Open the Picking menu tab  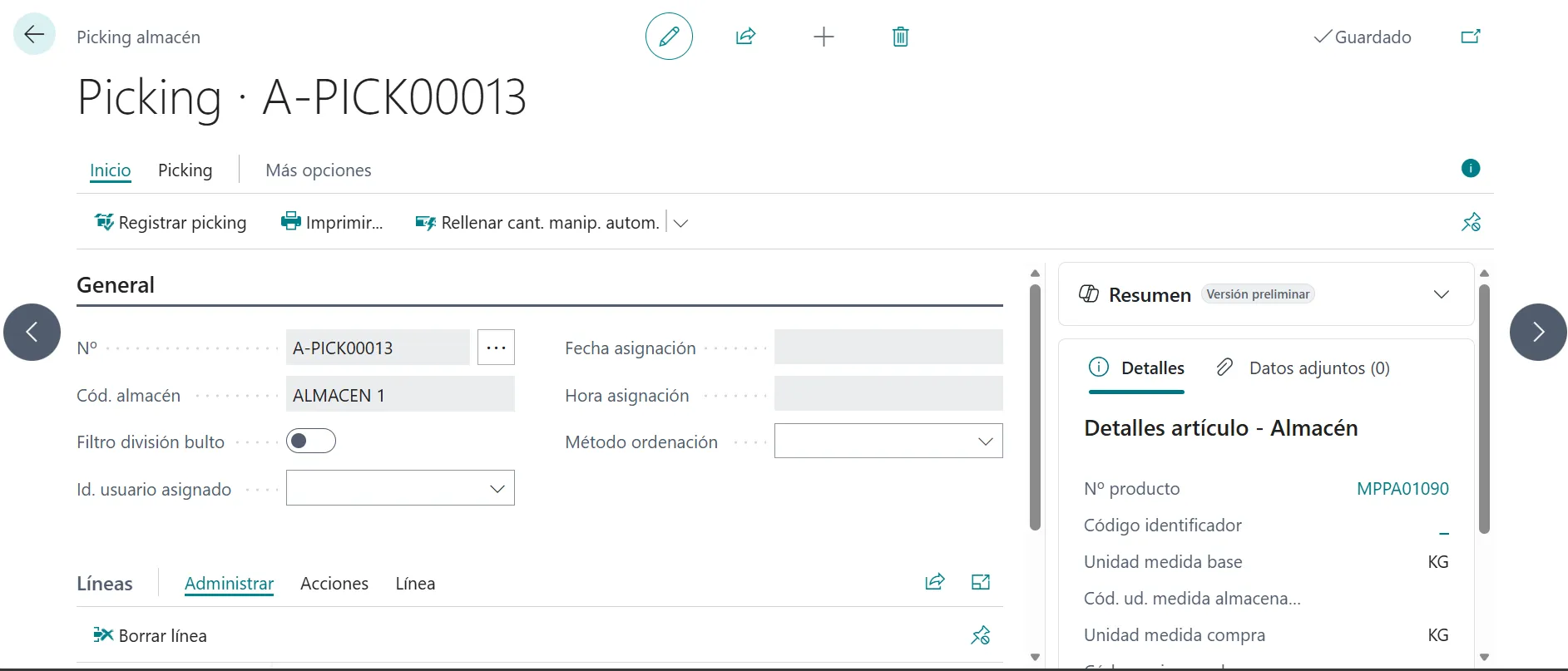(x=185, y=170)
